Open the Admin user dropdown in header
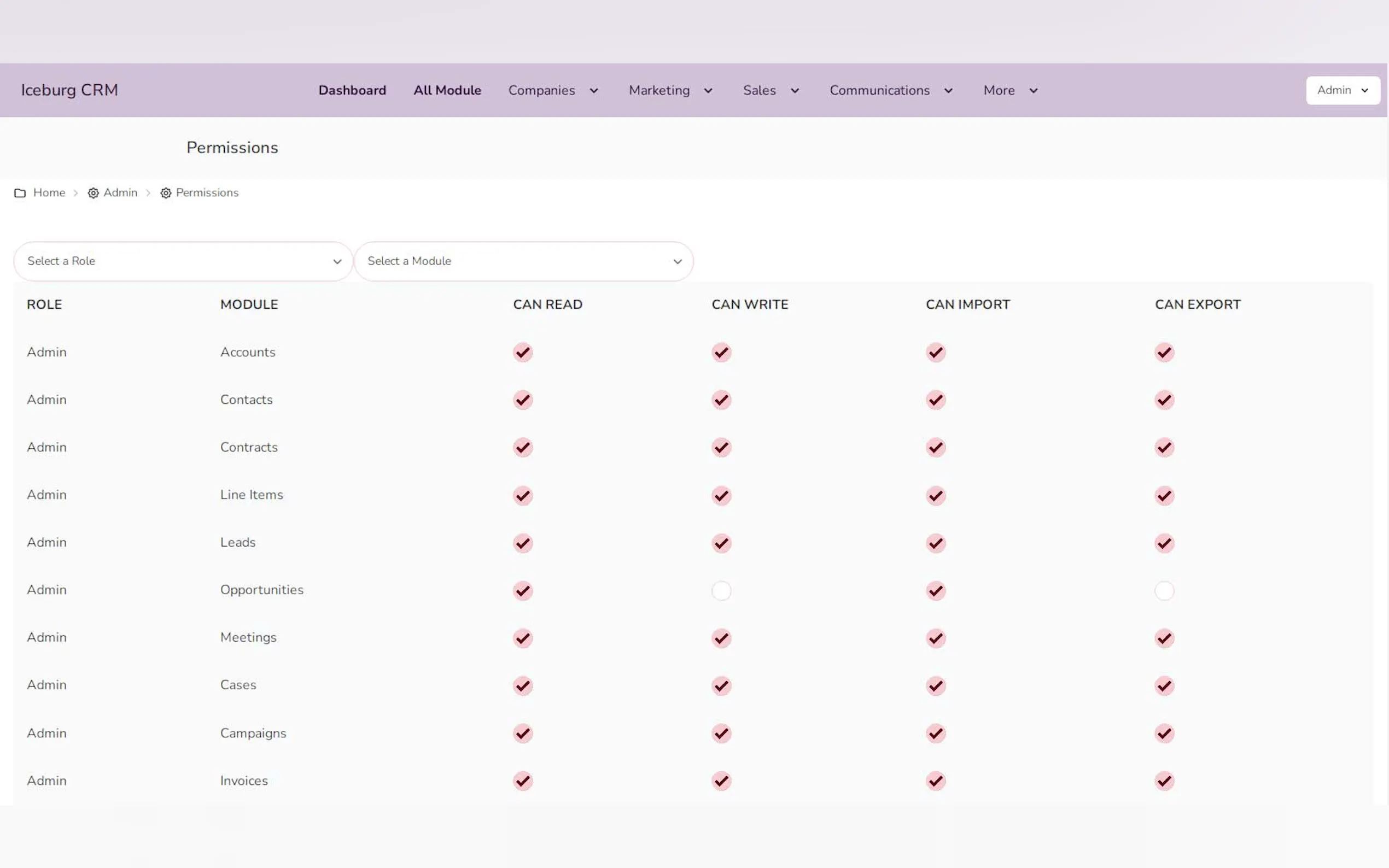 click(x=1342, y=90)
